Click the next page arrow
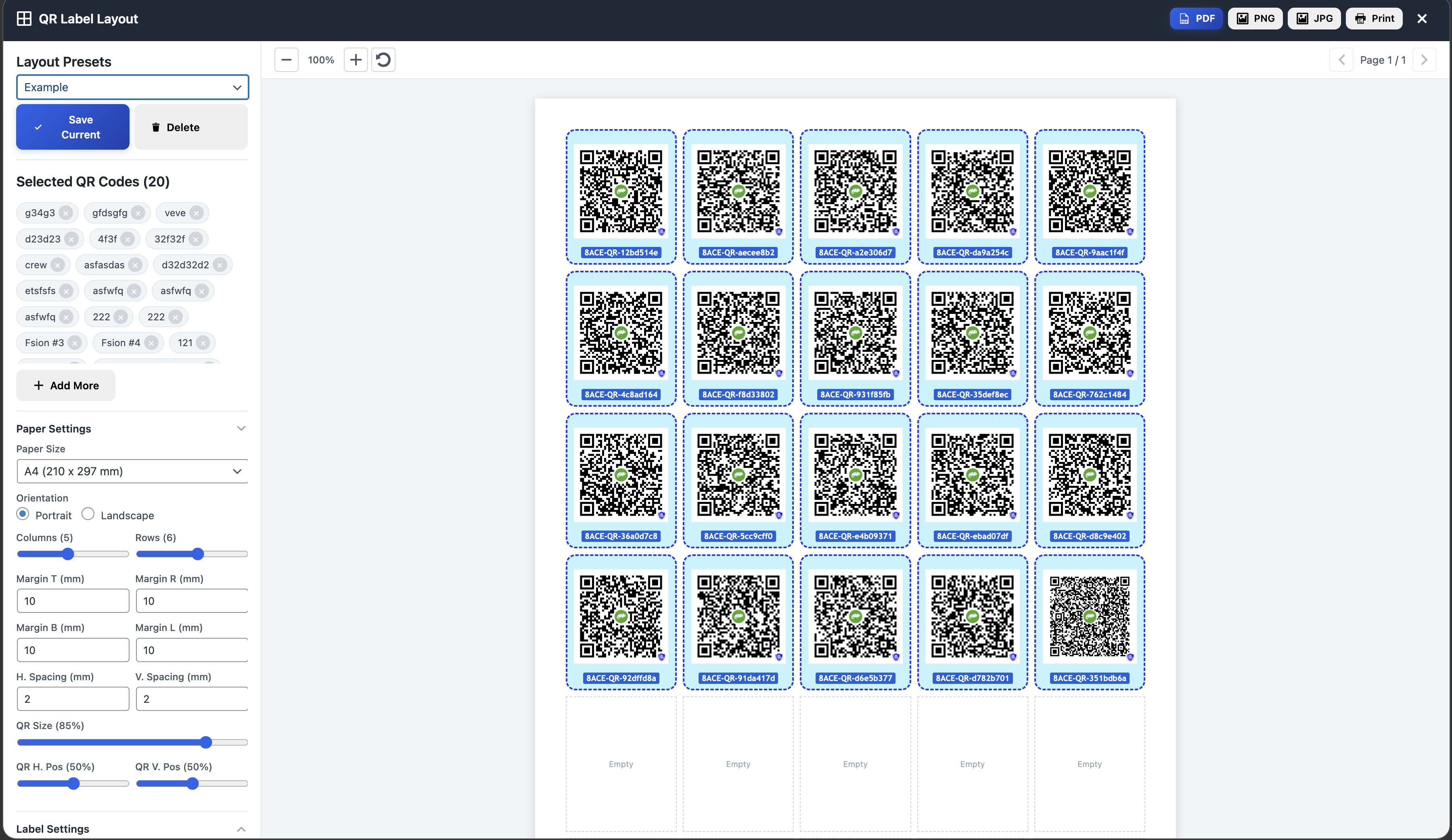This screenshot has height=840, width=1452. pos(1424,59)
